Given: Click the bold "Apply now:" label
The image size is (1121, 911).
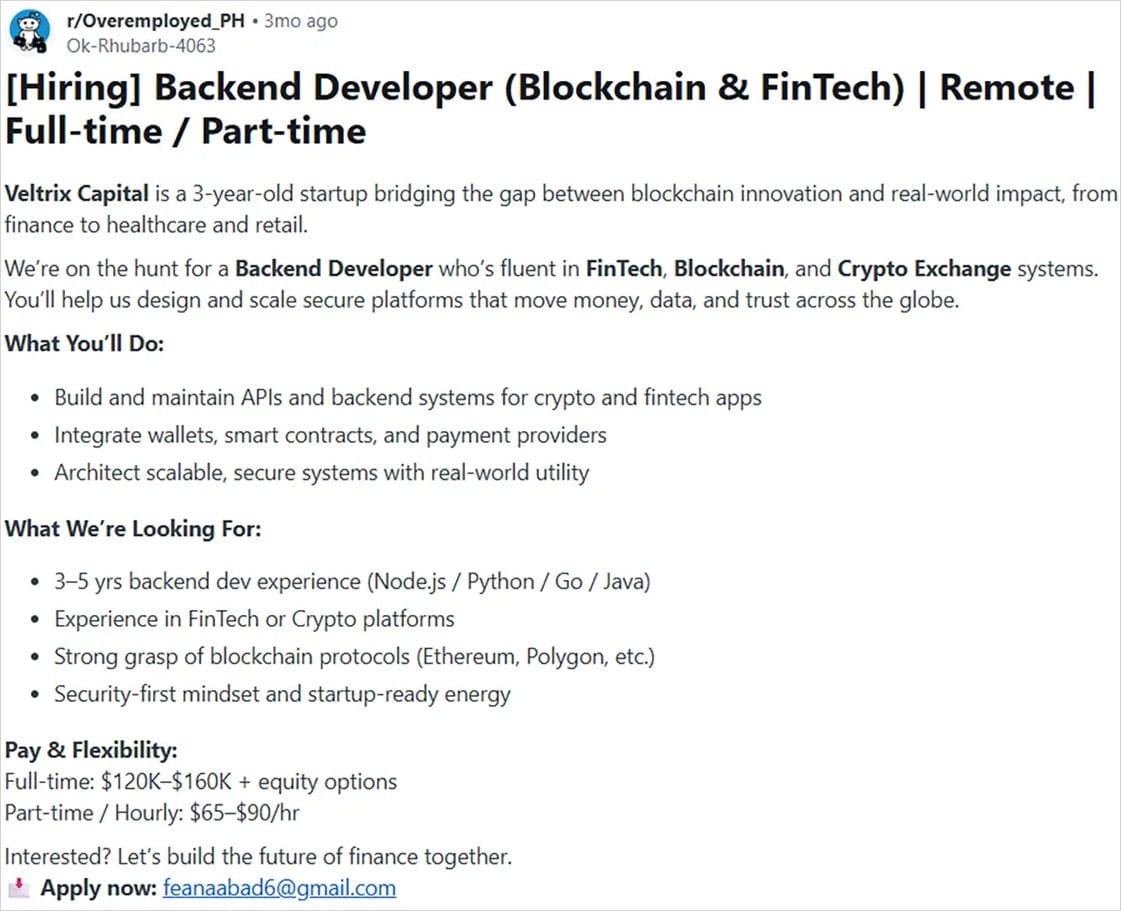Looking at the screenshot, I should [98, 887].
